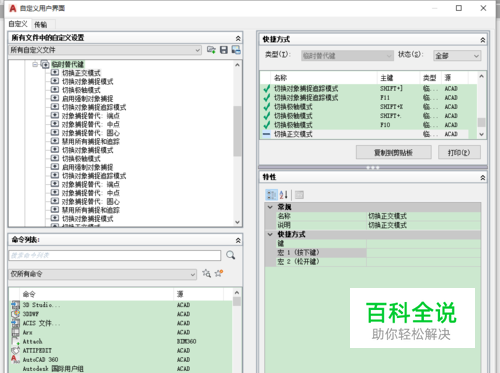Image resolution: width=500 pixels, height=373 pixels.
Task: Click the icon of the ACIS 文件 command
Action: (x=15, y=323)
